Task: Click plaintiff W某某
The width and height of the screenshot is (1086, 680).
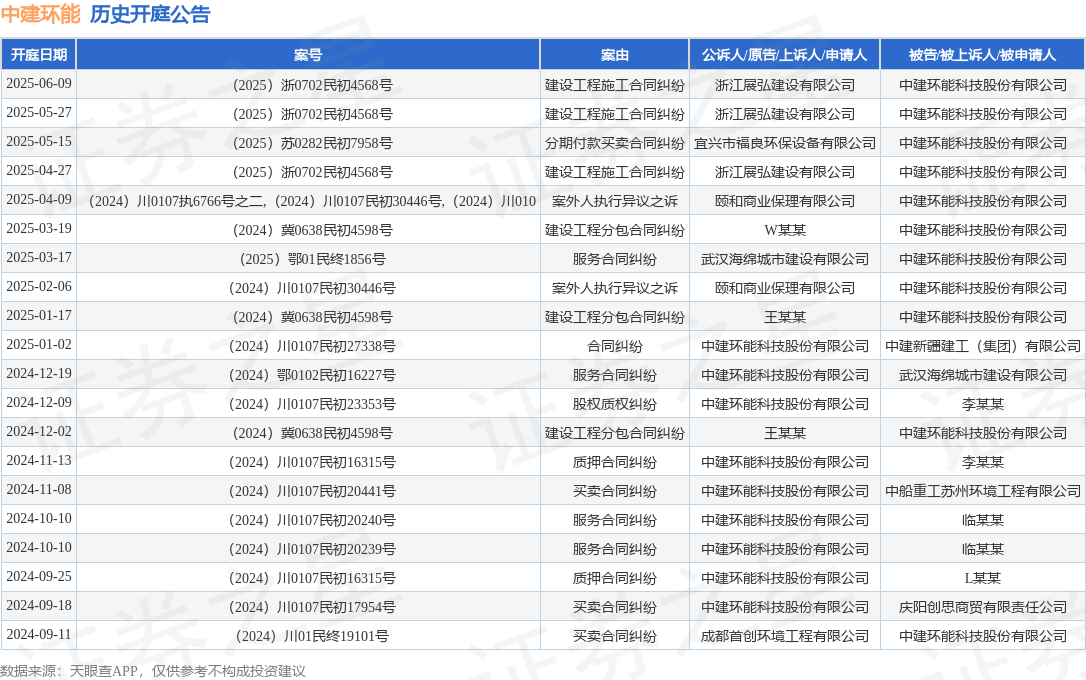Action: coord(785,231)
